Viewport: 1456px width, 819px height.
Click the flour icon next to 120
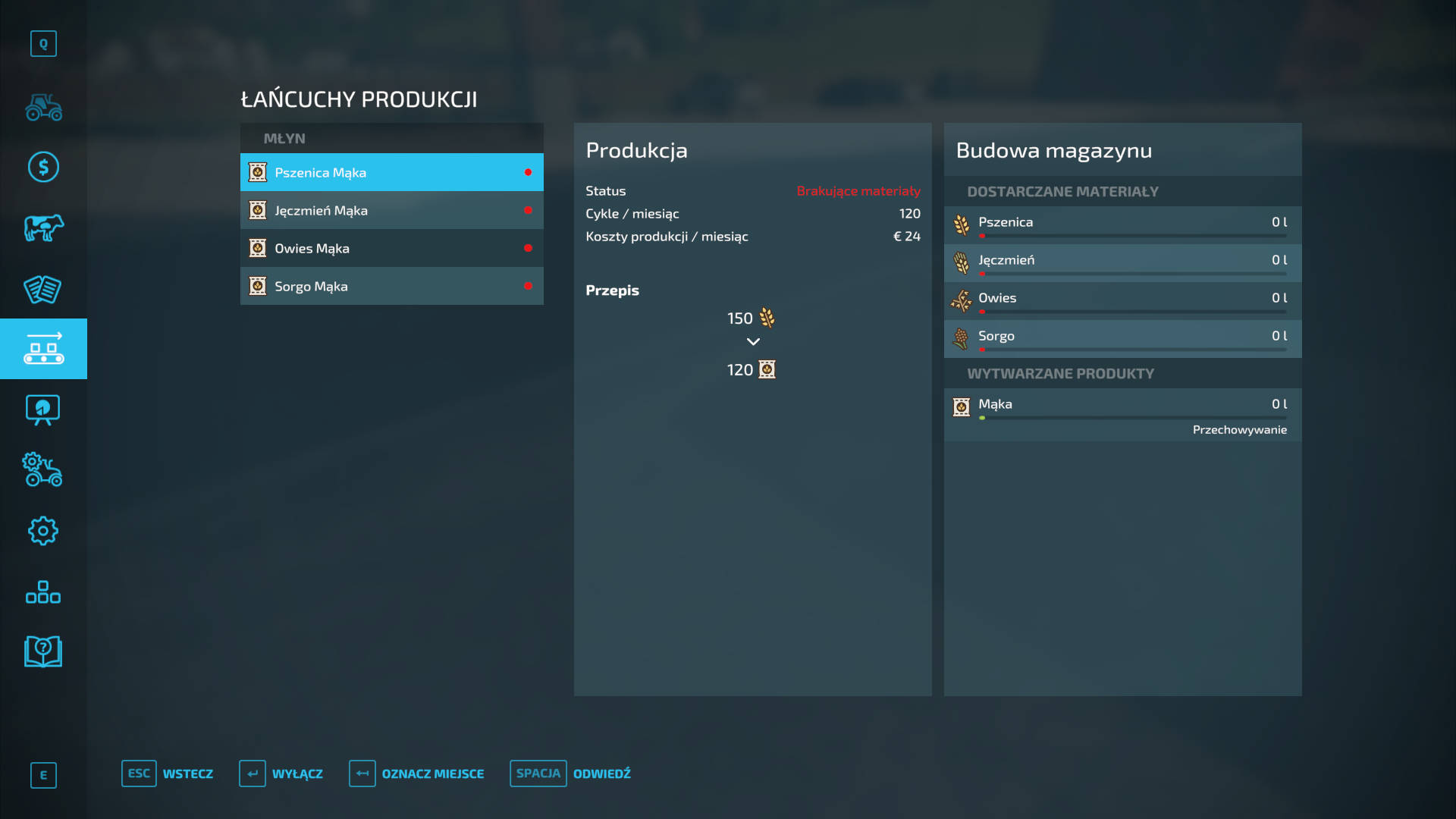(x=767, y=369)
